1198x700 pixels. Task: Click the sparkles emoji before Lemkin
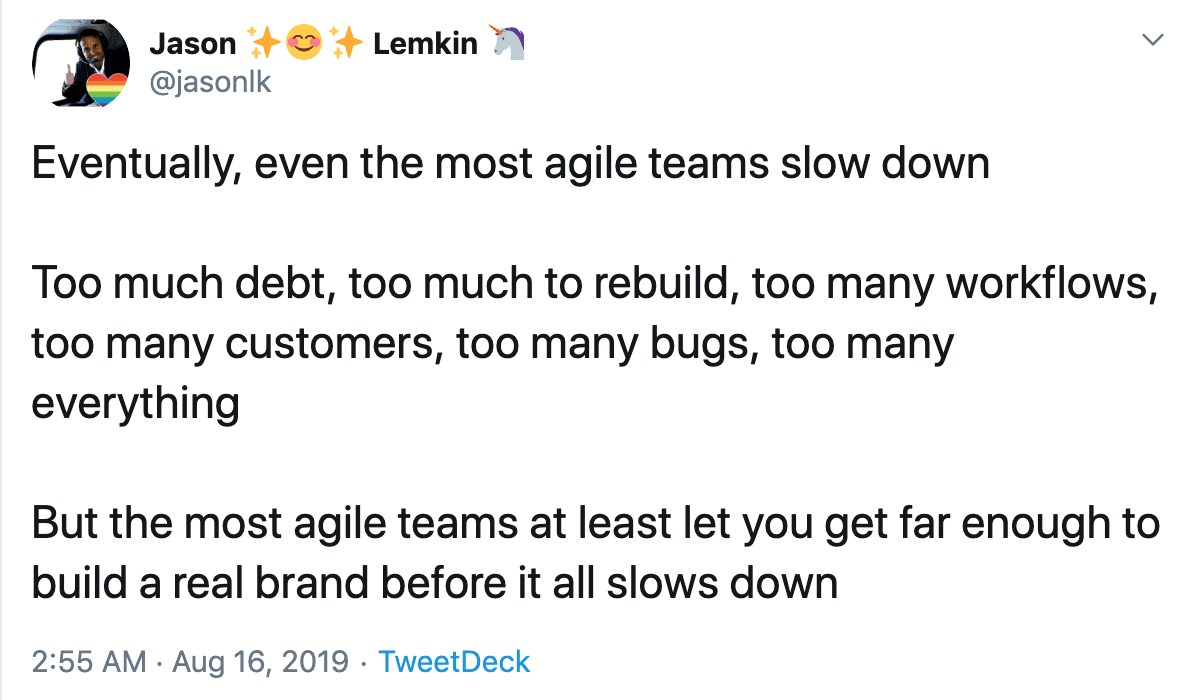[x=345, y=43]
